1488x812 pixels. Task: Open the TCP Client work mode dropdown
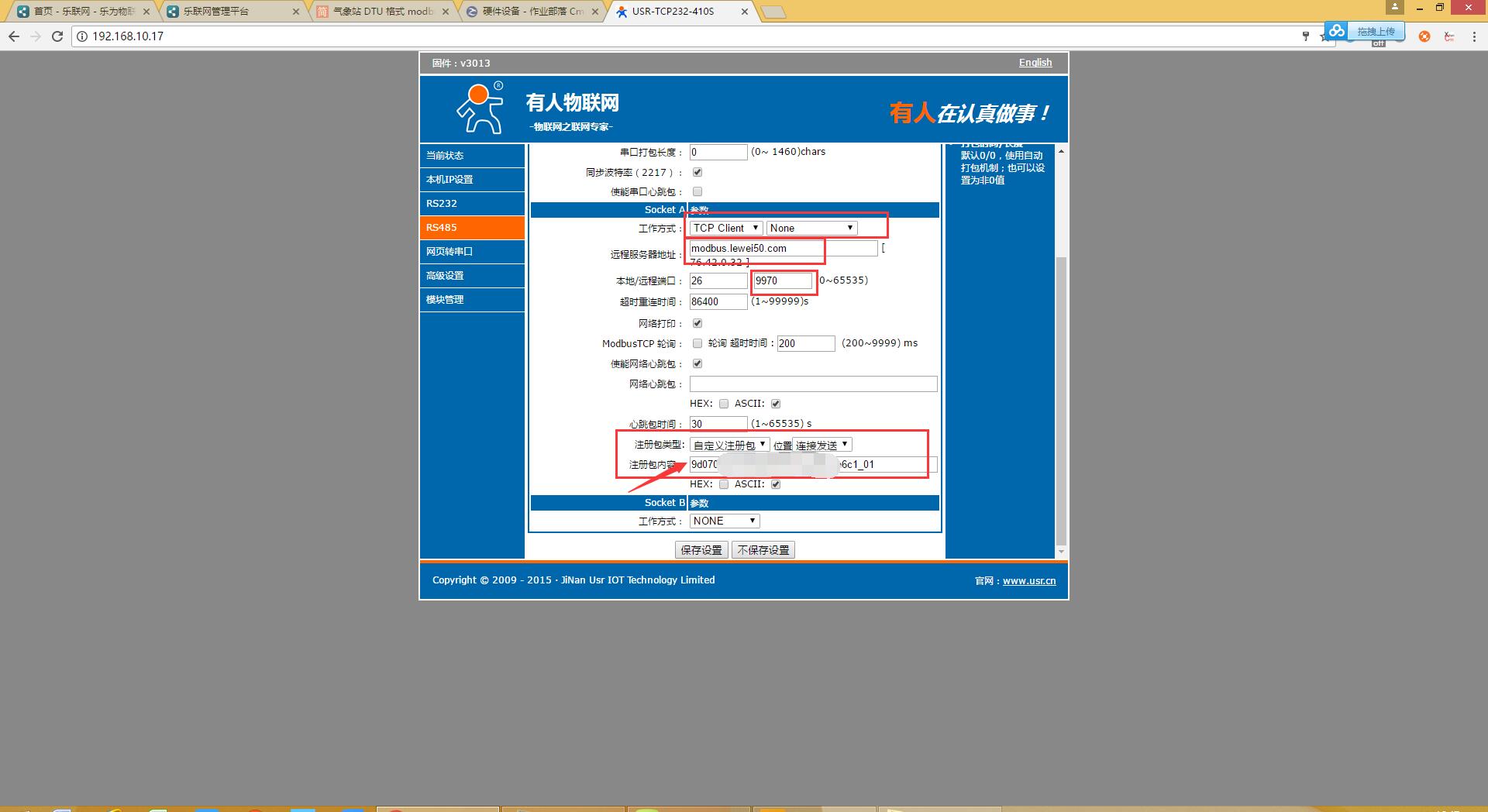point(726,228)
